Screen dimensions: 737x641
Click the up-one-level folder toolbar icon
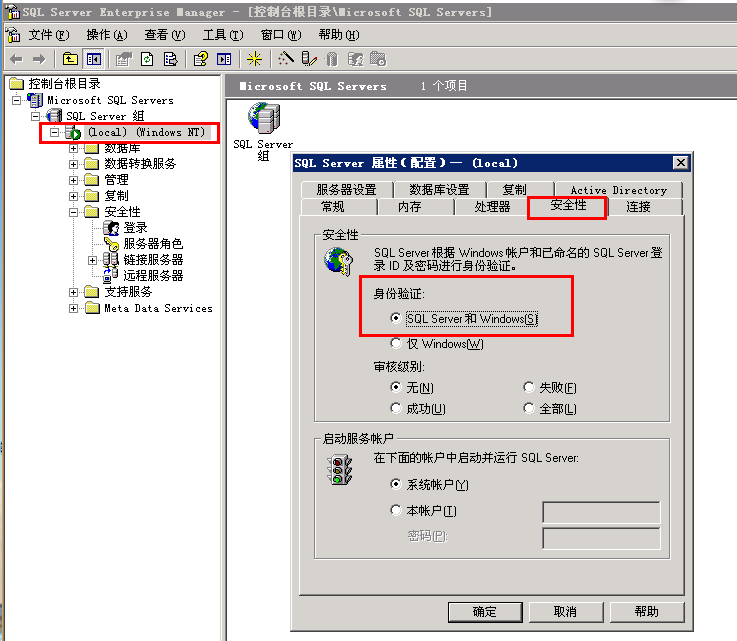(70, 59)
